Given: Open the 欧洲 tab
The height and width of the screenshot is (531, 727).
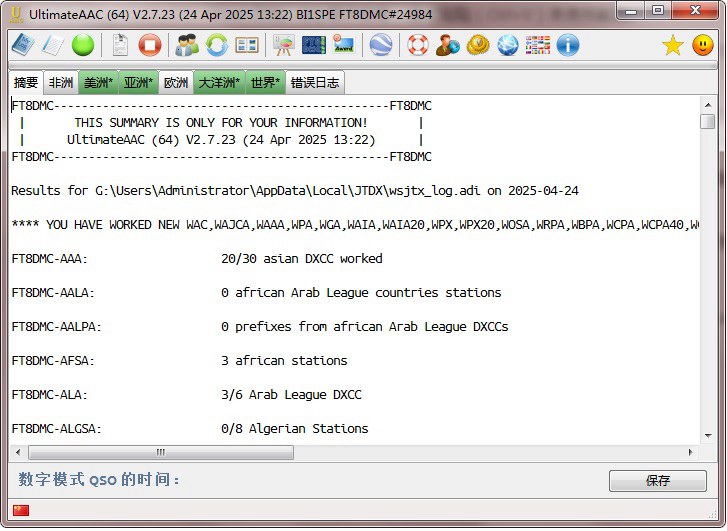Looking at the screenshot, I should point(176,83).
